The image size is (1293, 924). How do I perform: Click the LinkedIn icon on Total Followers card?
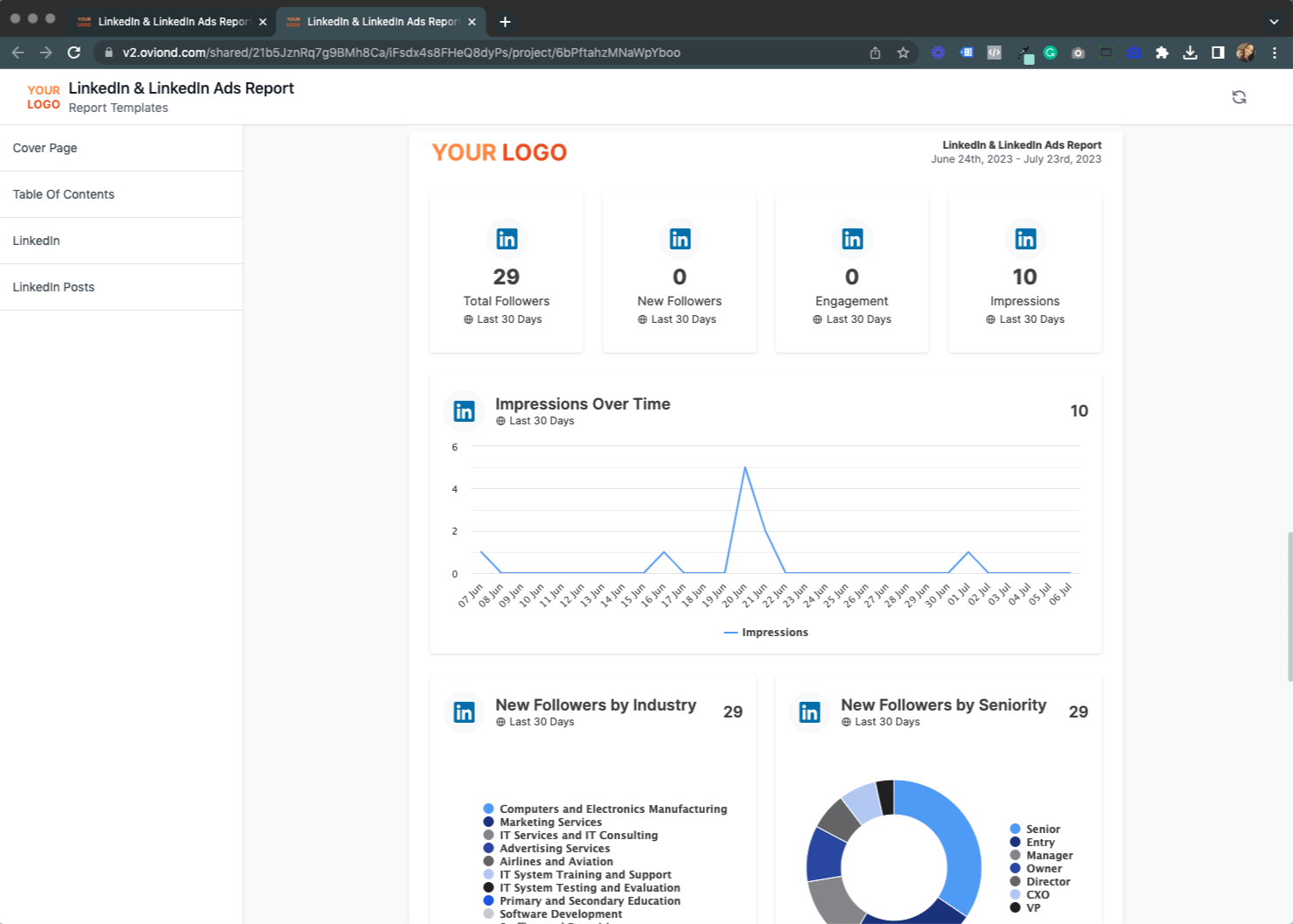tap(507, 239)
